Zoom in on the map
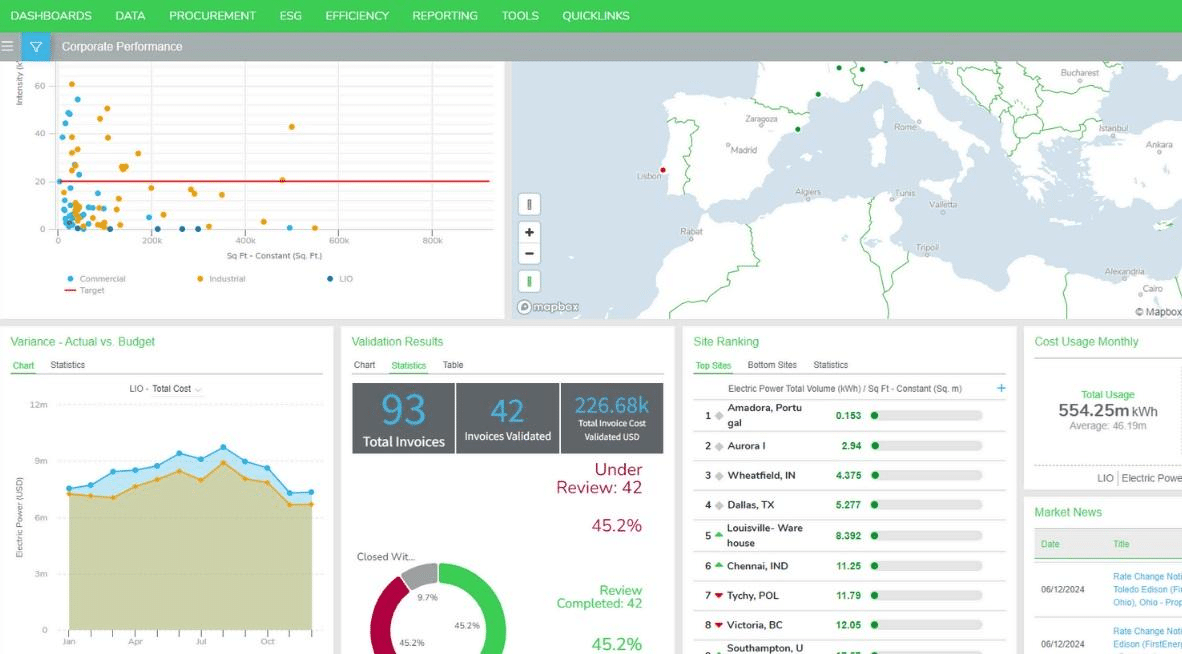 tap(529, 232)
